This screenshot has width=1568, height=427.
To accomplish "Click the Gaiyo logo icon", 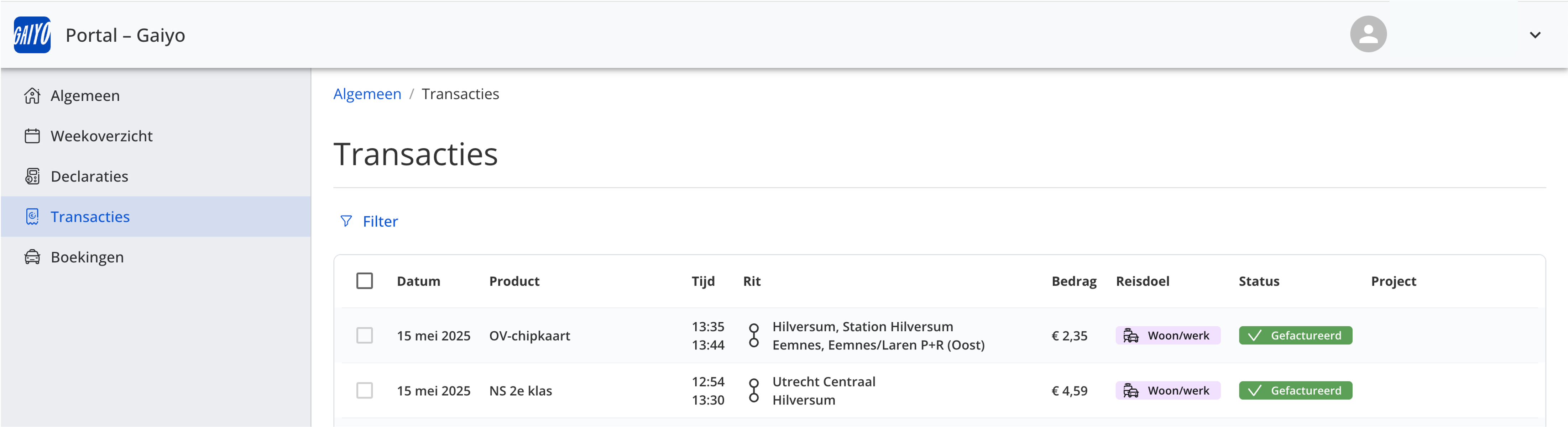I will 32,35.
